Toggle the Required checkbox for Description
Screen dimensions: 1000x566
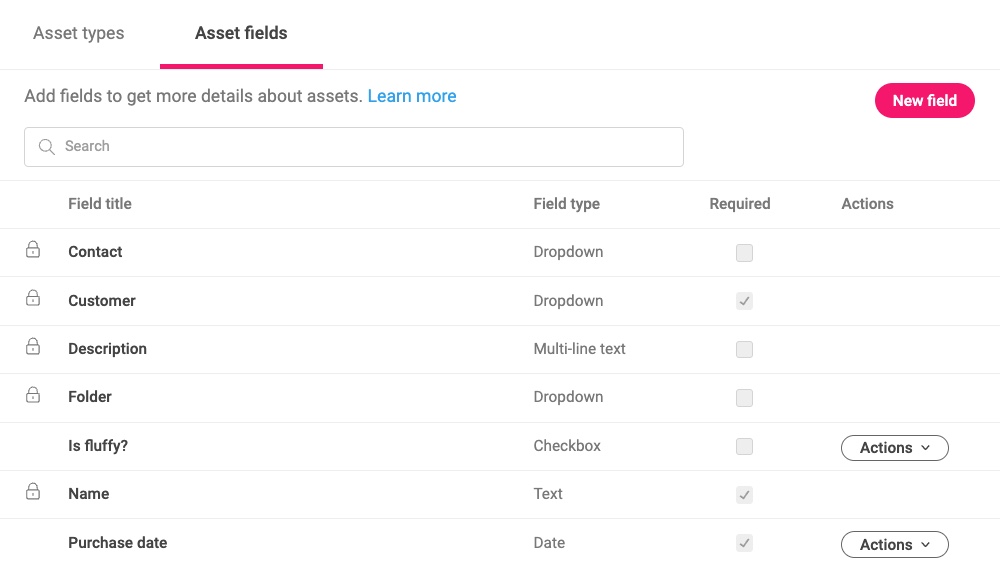click(x=744, y=350)
